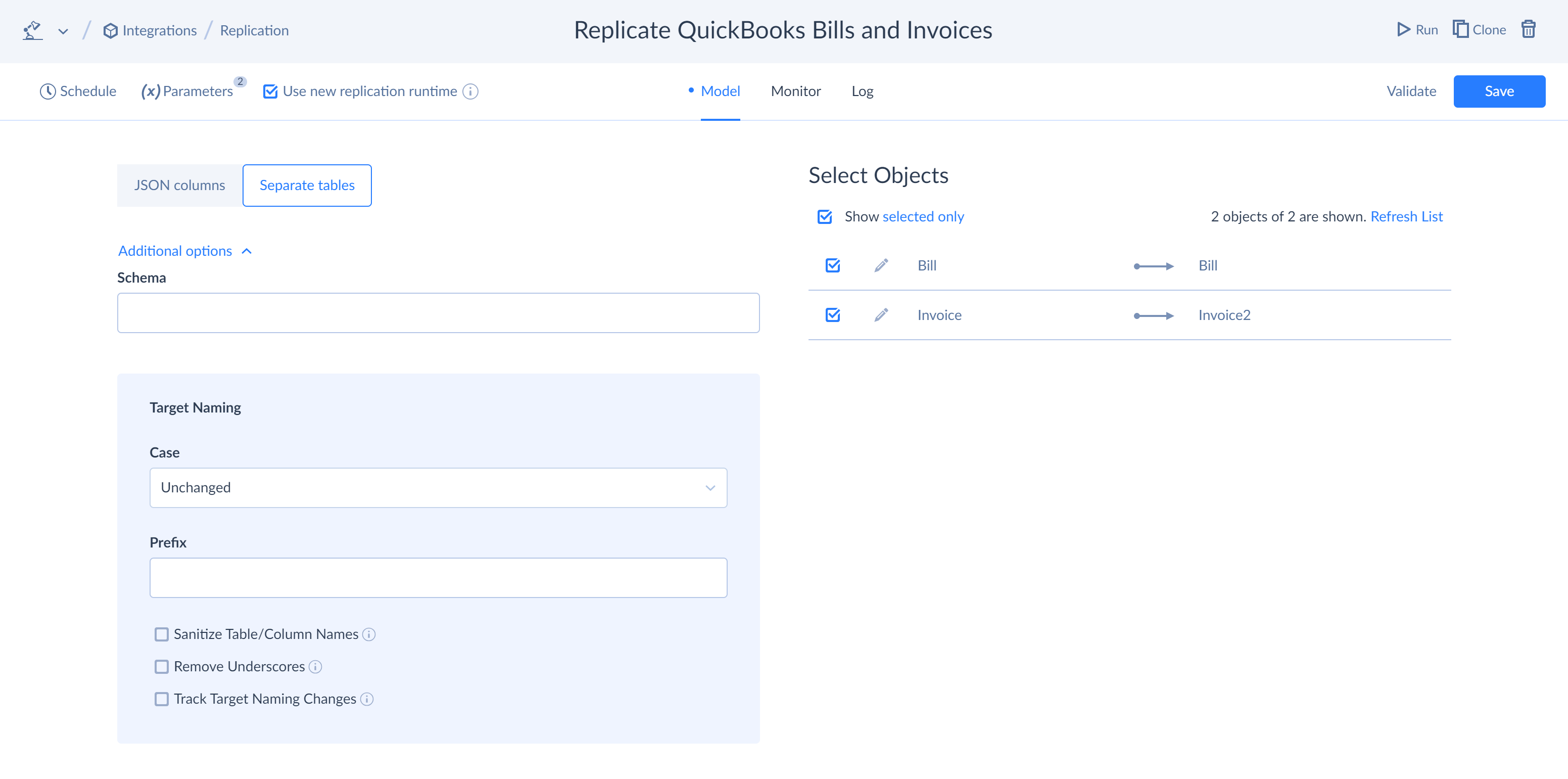The image size is (1568, 779).
Task: Uncheck the Bill object checkbox
Action: 833,265
